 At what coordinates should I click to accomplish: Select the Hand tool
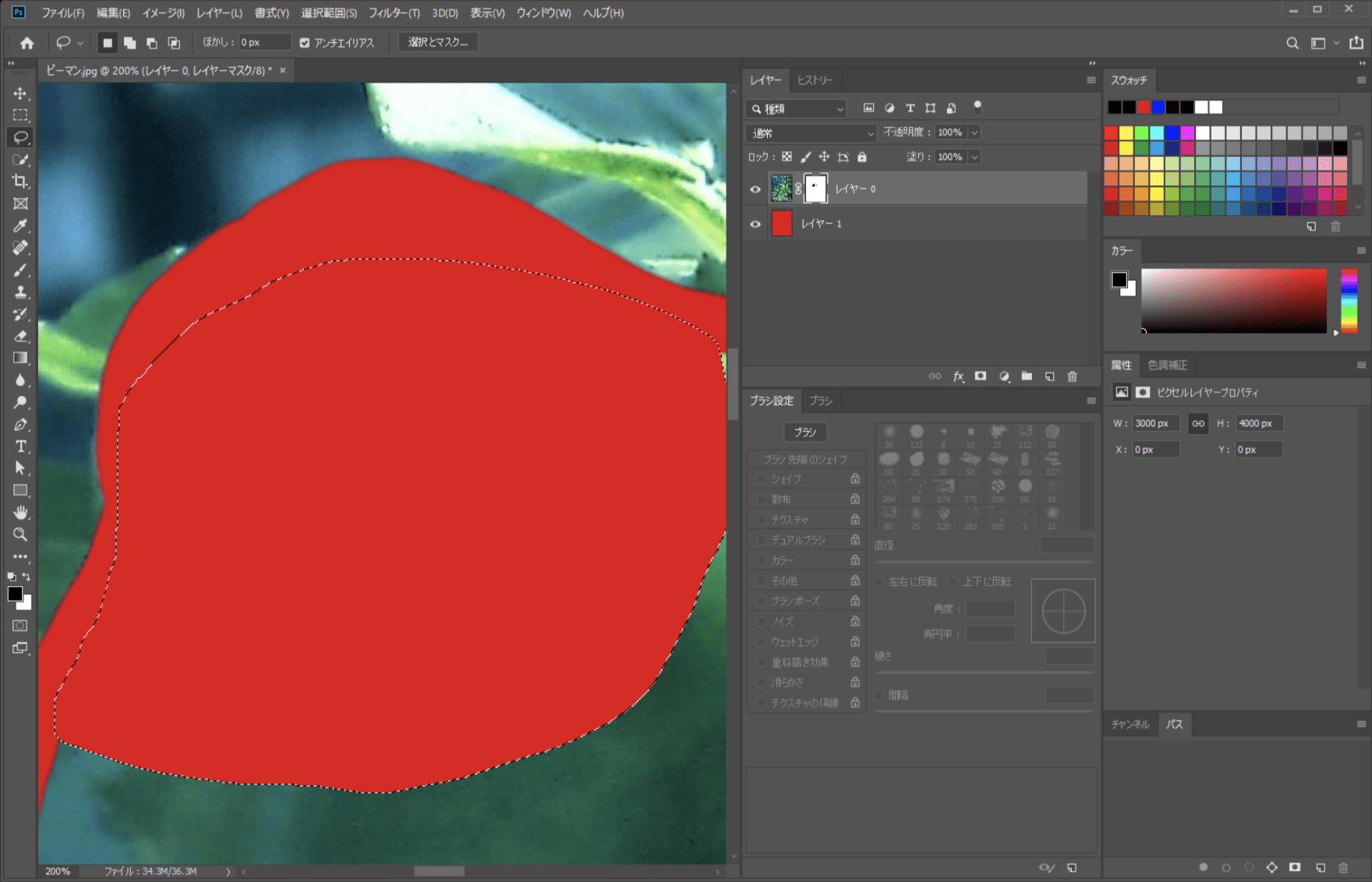coord(20,512)
